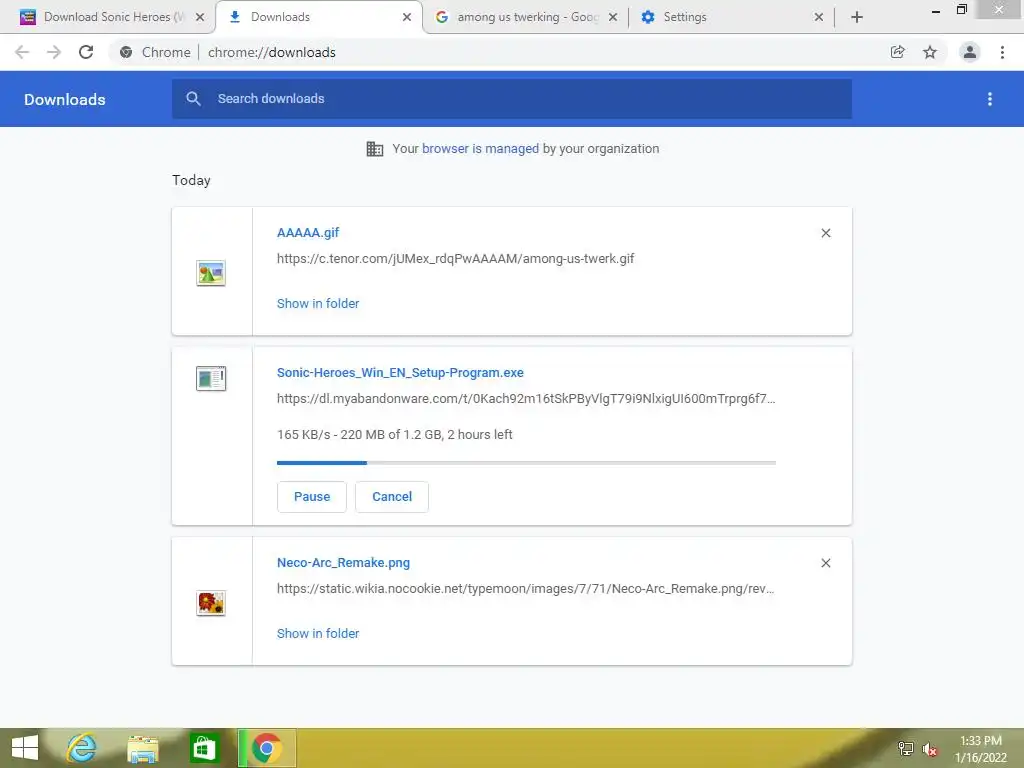
Task: Open the profile avatar menu
Action: coord(970,52)
